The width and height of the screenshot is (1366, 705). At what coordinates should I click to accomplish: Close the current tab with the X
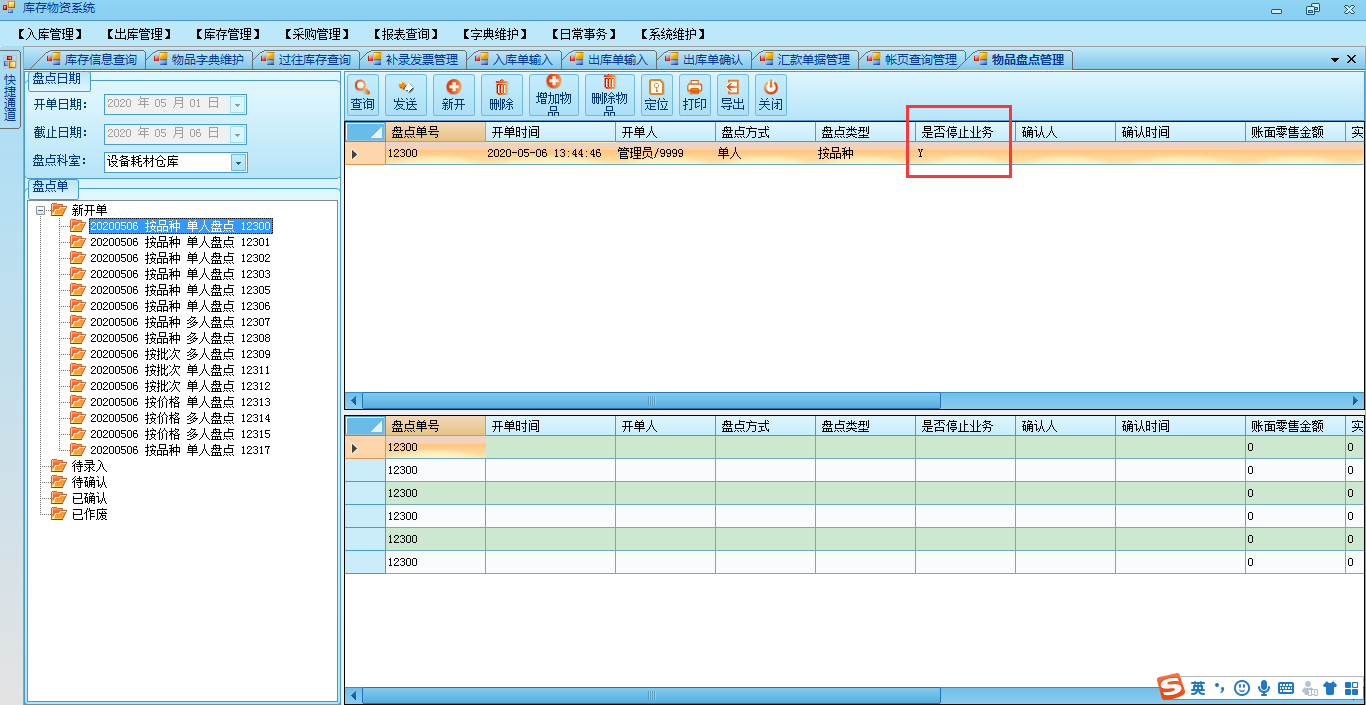[1353, 60]
